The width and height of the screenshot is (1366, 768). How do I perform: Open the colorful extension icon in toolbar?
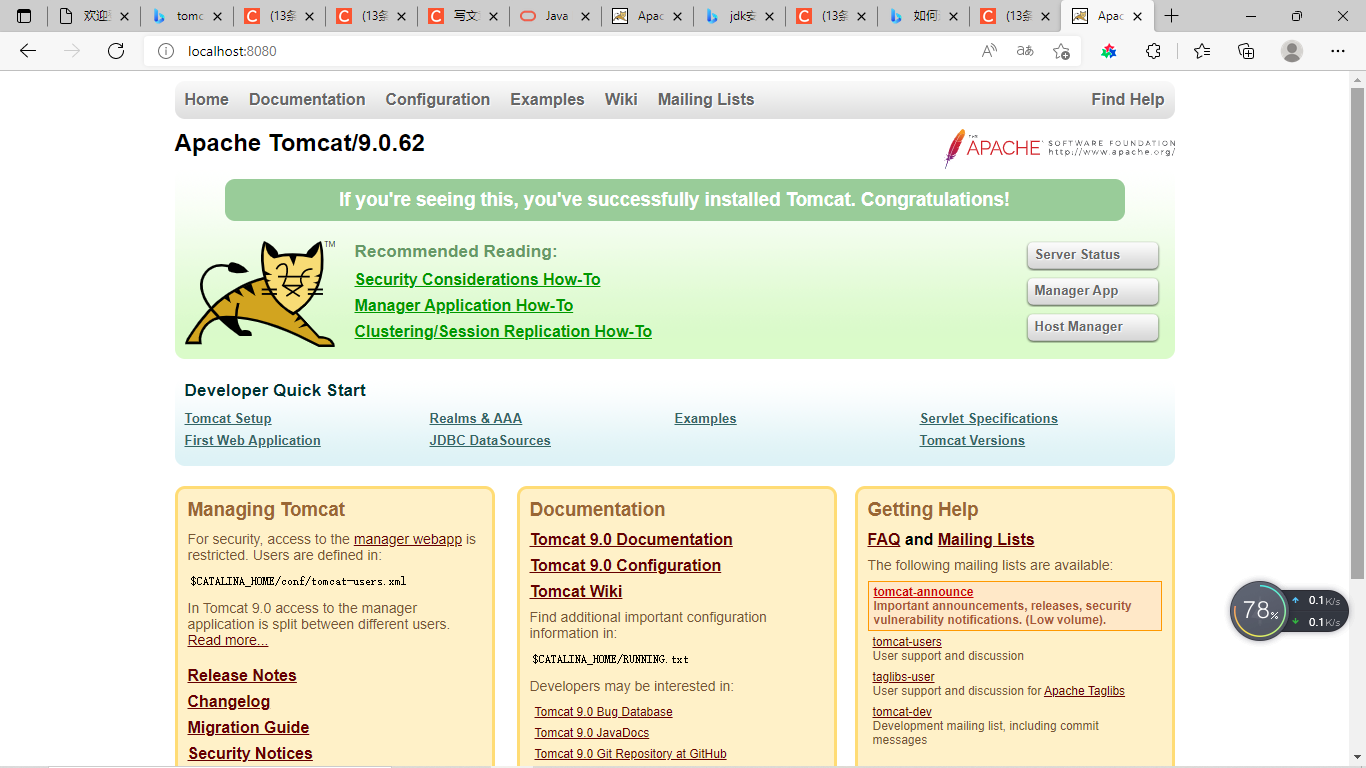1109,51
